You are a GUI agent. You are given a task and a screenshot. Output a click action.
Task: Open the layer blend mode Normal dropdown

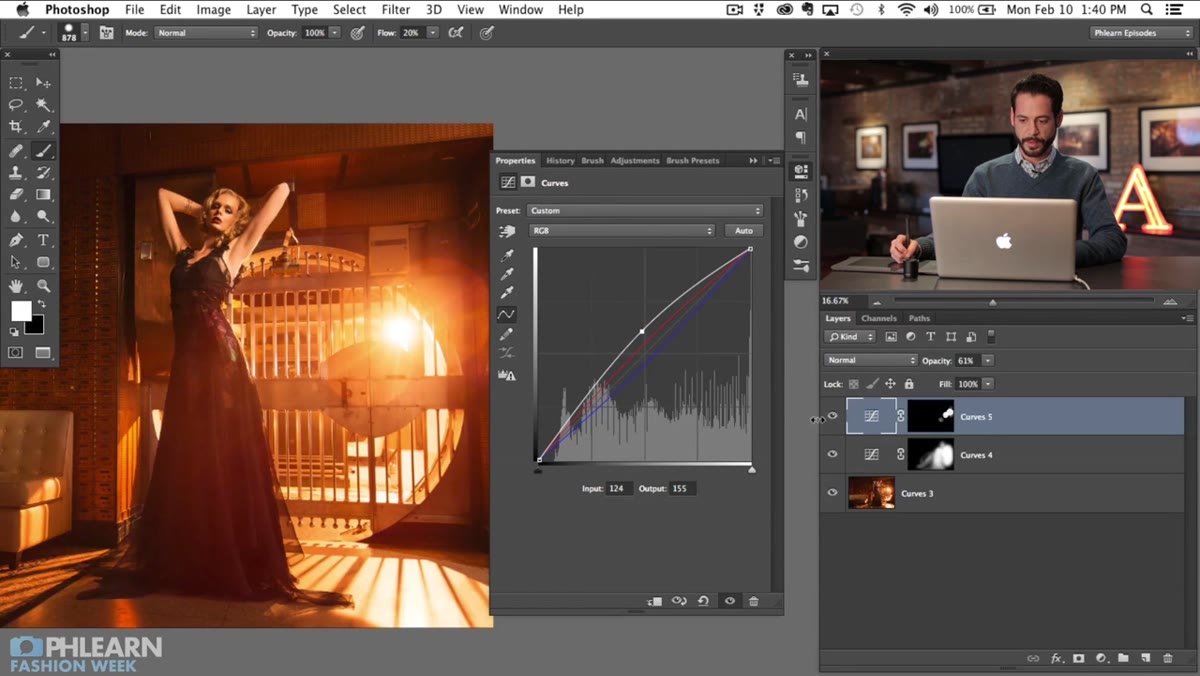pos(870,360)
